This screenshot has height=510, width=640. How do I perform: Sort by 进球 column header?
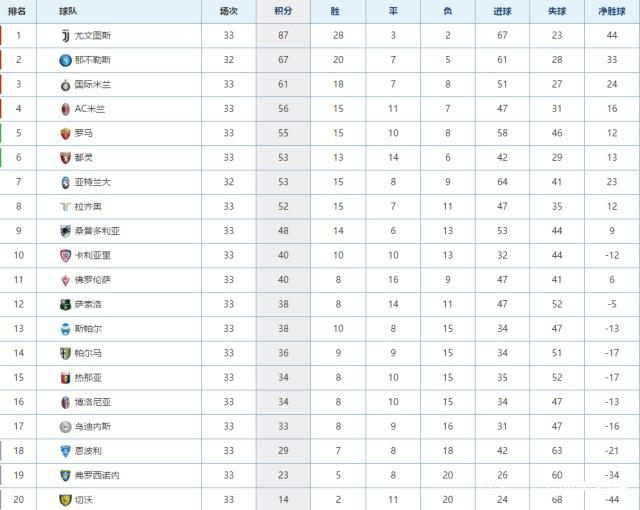502,11
